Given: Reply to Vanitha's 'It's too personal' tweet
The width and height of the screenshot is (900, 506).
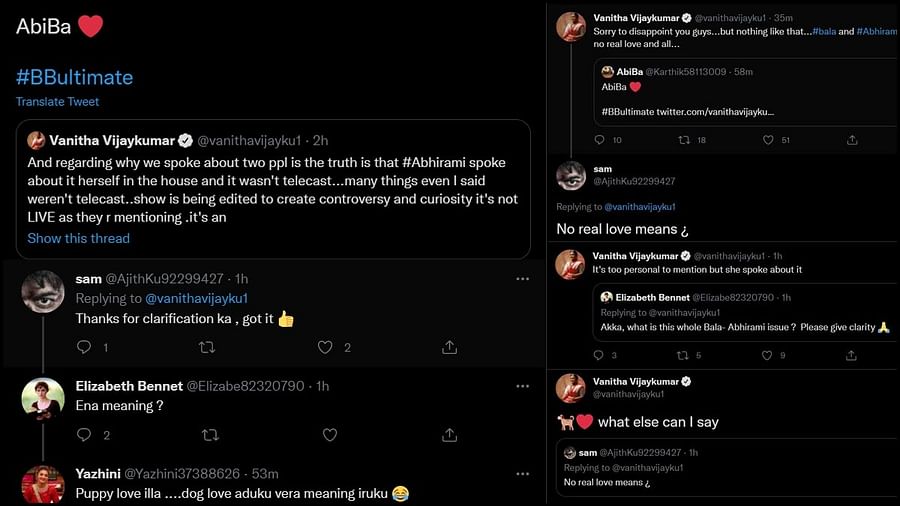Looking at the screenshot, I should point(599,355).
